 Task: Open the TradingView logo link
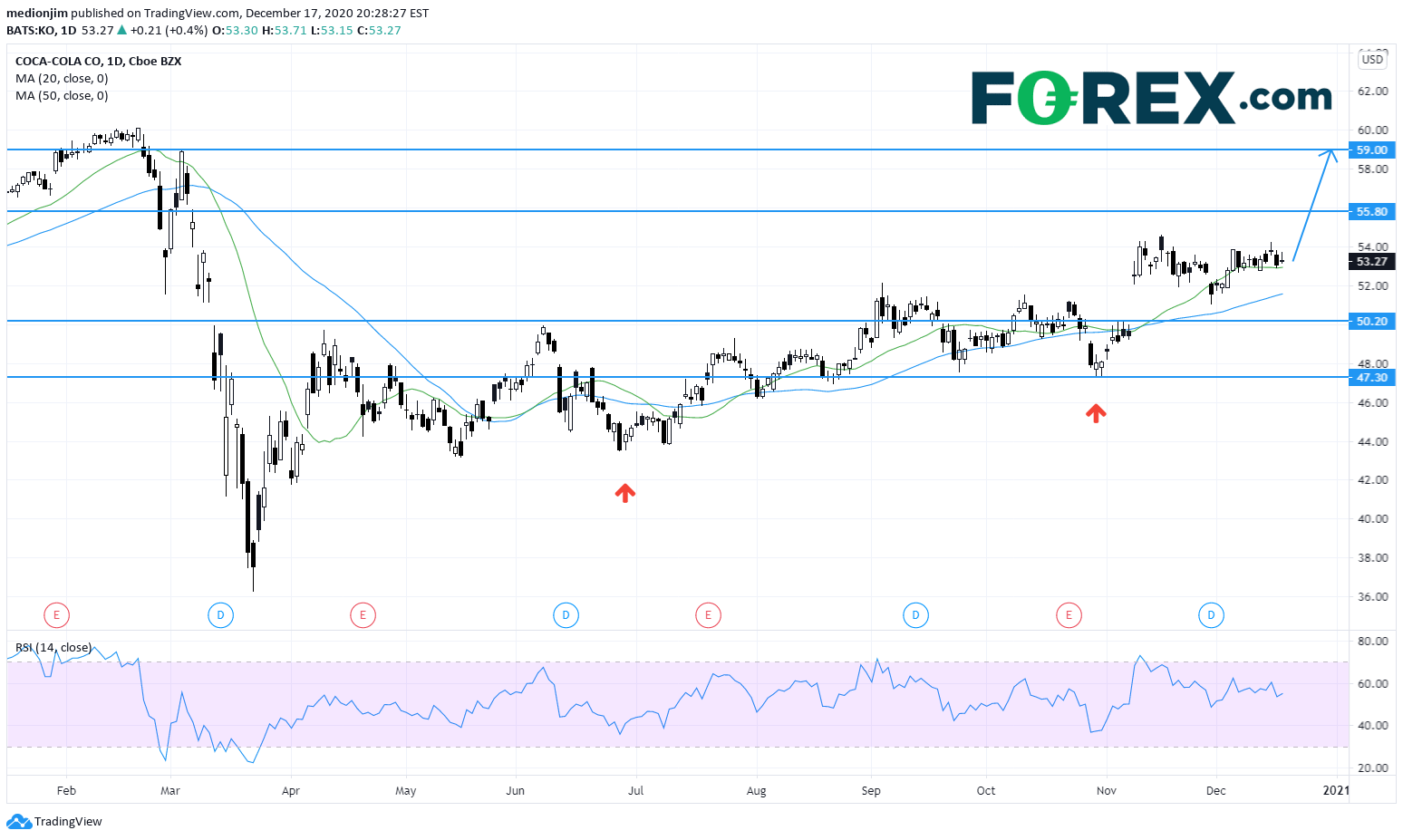click(x=55, y=822)
